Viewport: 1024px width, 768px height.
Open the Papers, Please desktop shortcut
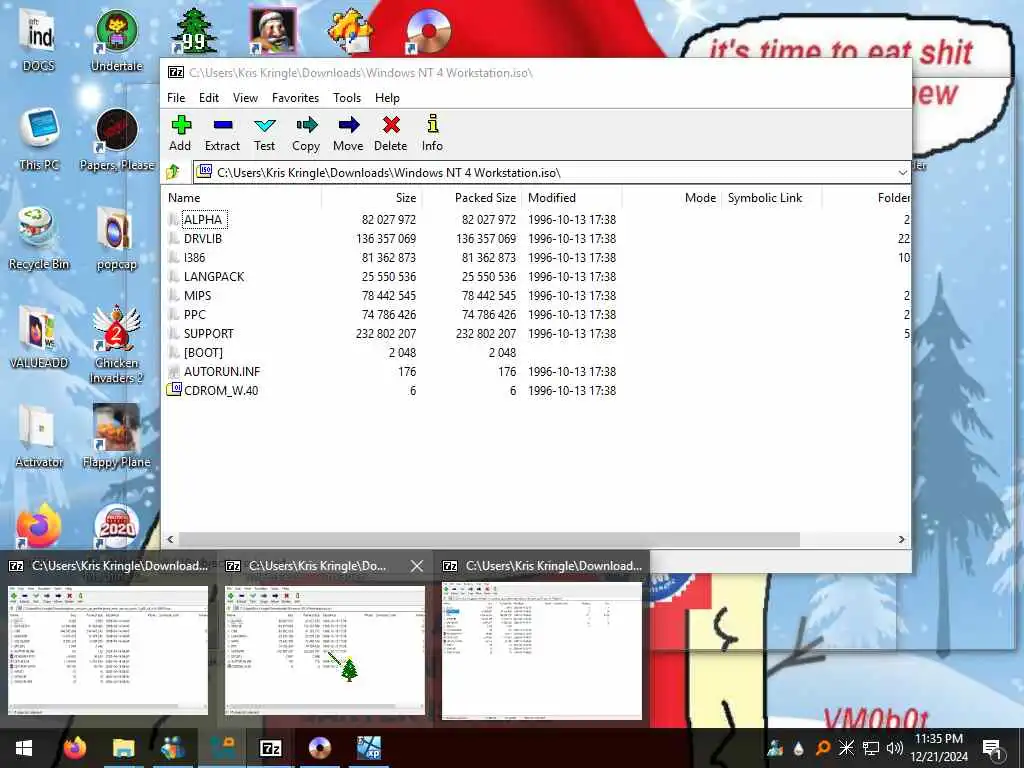click(117, 138)
